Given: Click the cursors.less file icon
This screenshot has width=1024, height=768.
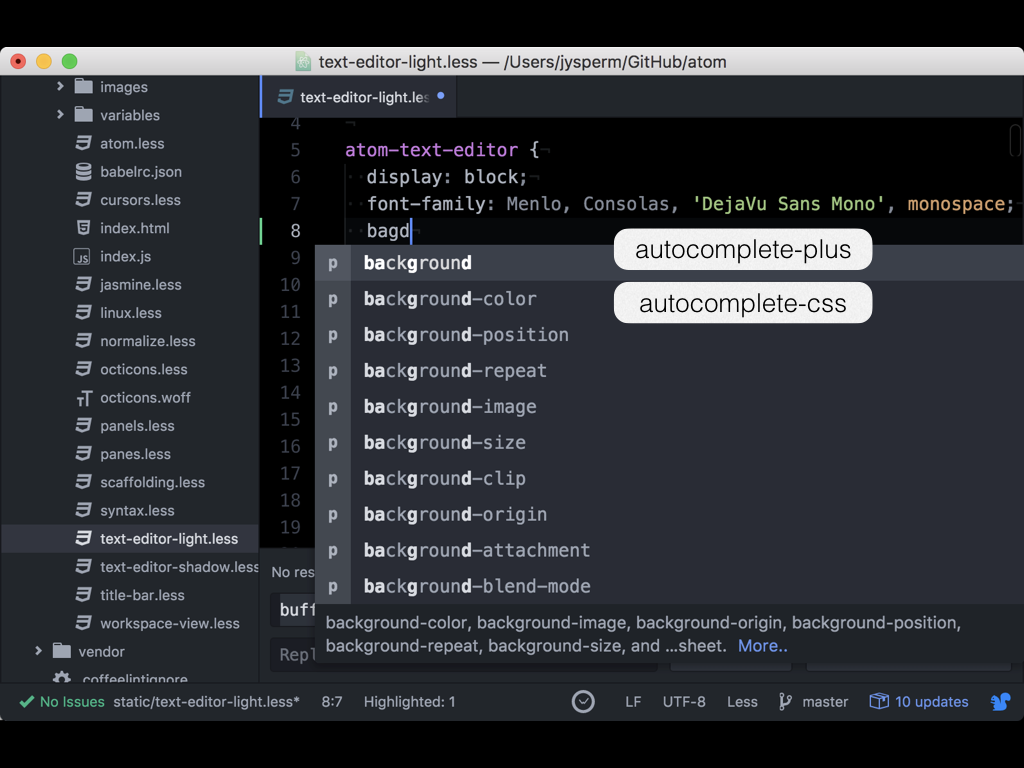Looking at the screenshot, I should (84, 199).
